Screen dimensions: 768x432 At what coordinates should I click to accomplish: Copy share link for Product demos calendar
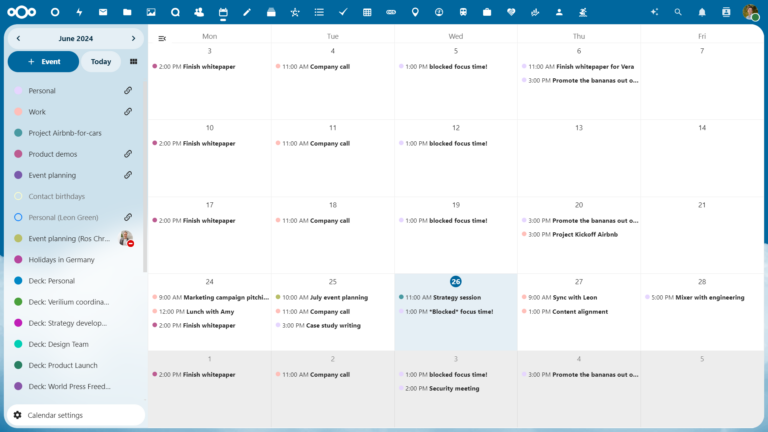click(x=128, y=154)
